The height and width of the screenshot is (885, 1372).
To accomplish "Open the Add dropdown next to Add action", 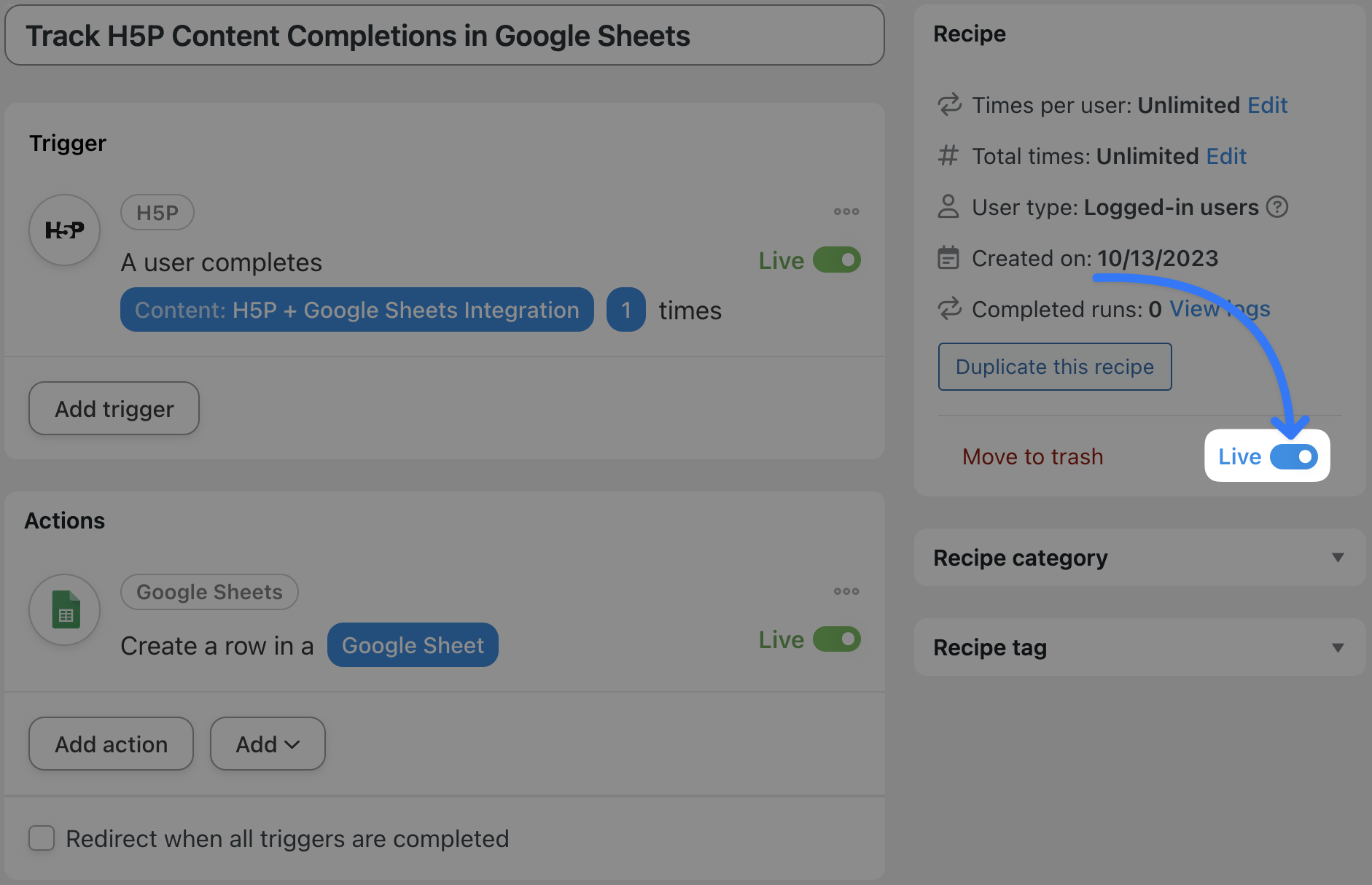I will [x=268, y=744].
